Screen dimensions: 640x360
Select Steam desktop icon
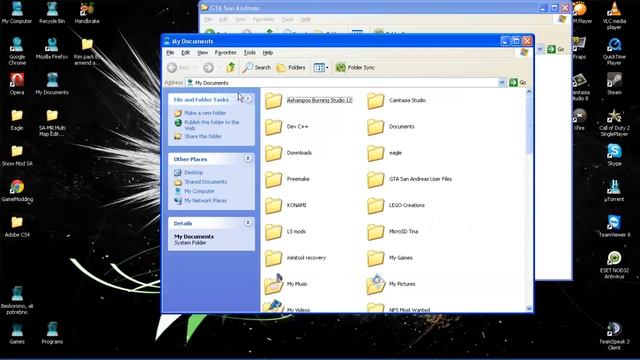coord(614,84)
